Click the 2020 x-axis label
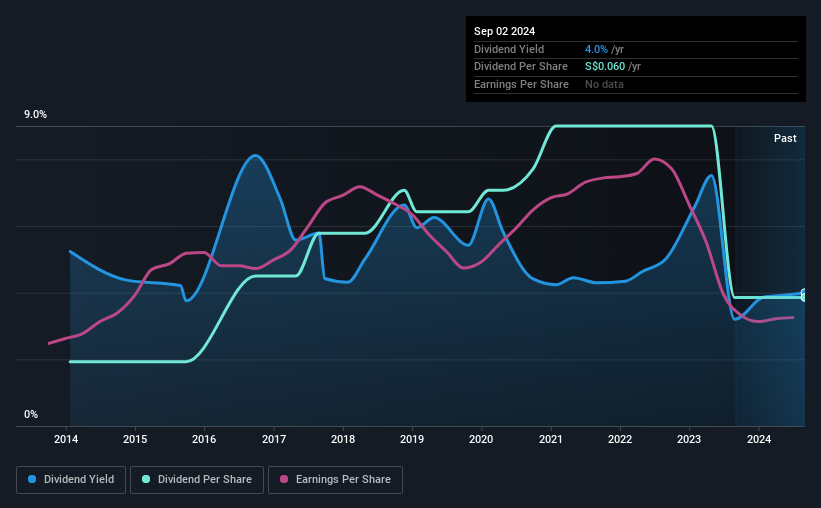This screenshot has width=821, height=508. click(481, 439)
